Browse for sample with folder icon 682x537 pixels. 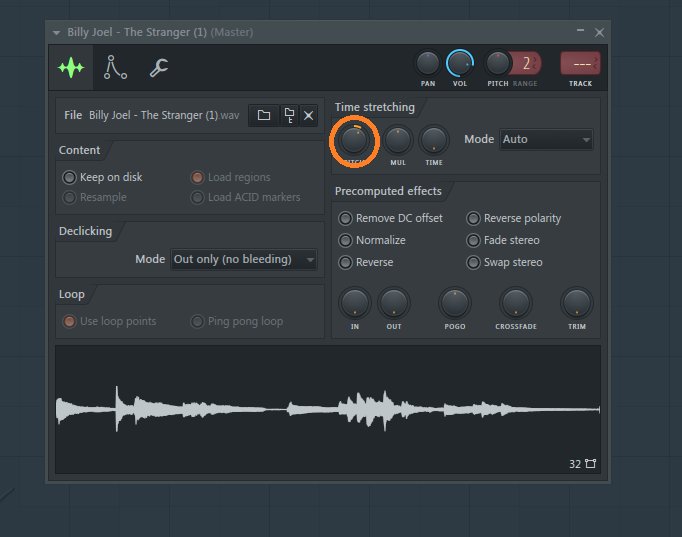[x=264, y=115]
